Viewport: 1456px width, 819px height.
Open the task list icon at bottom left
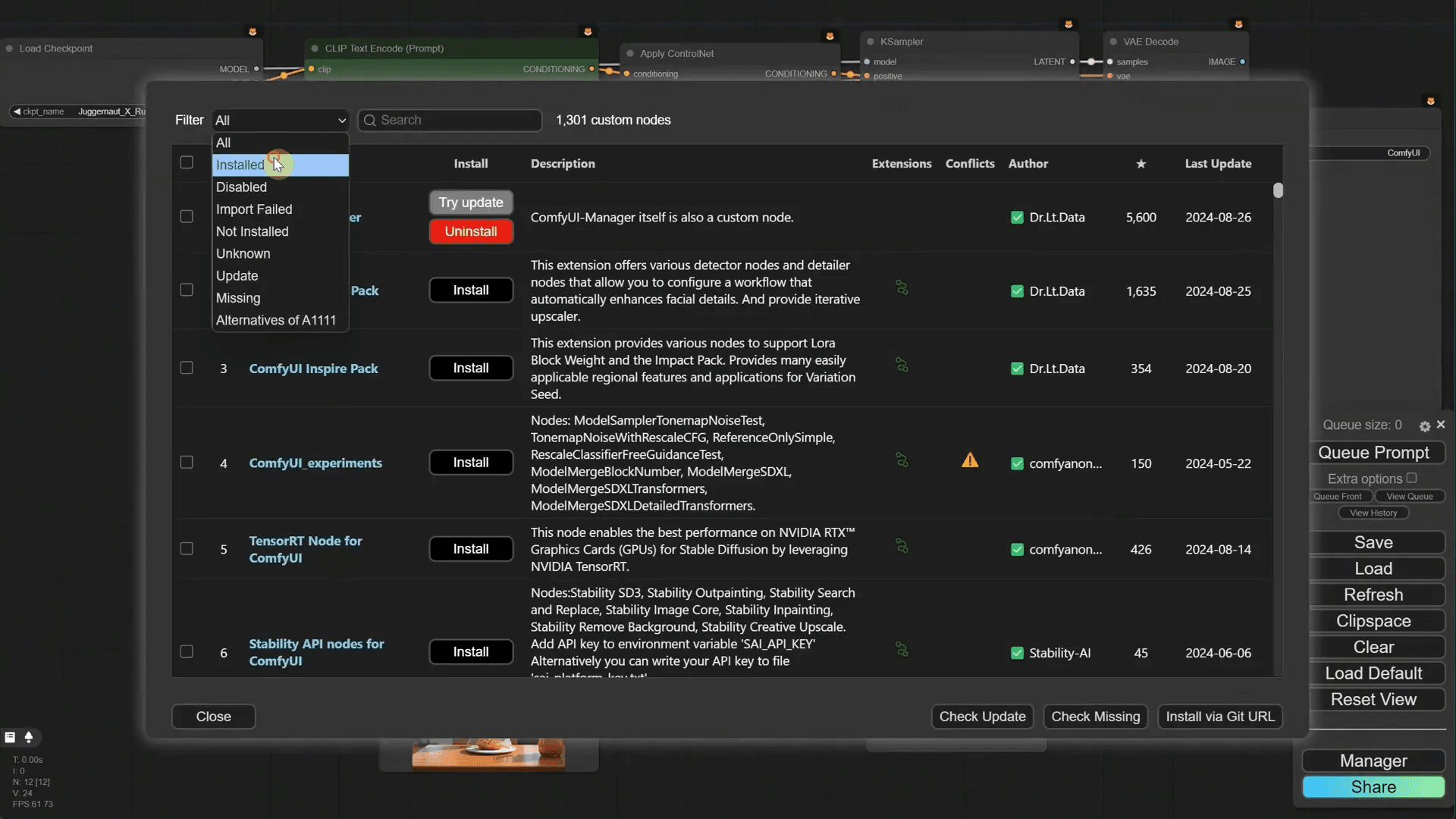(10, 736)
